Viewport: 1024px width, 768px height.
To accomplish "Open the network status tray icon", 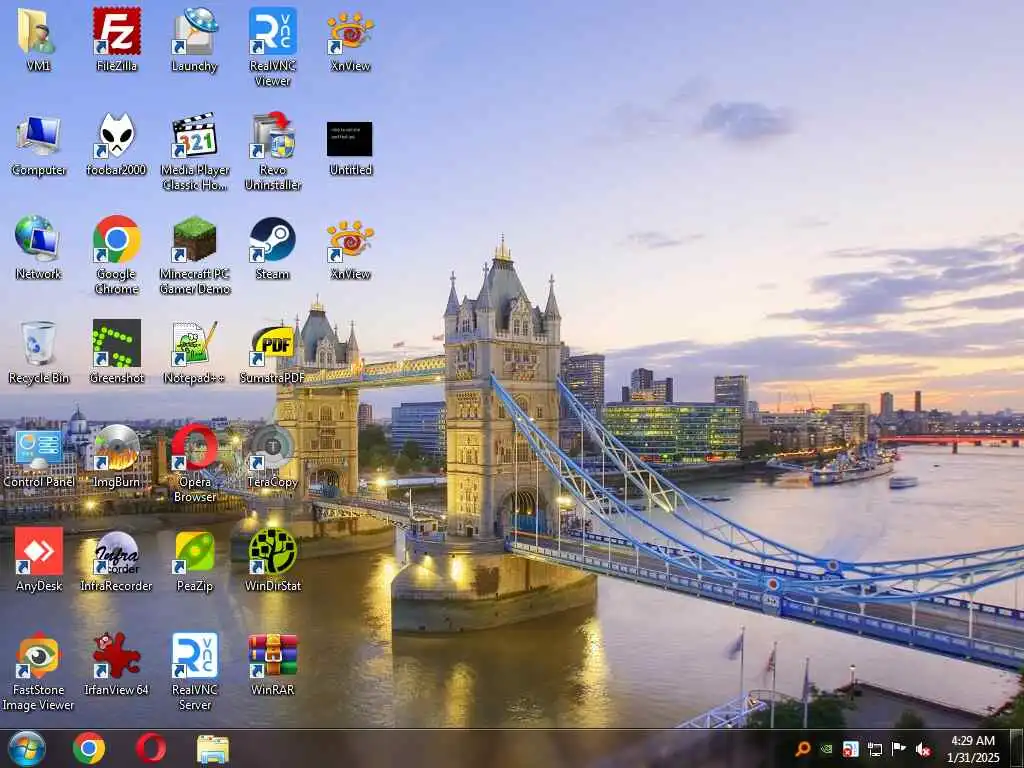I will [874, 749].
